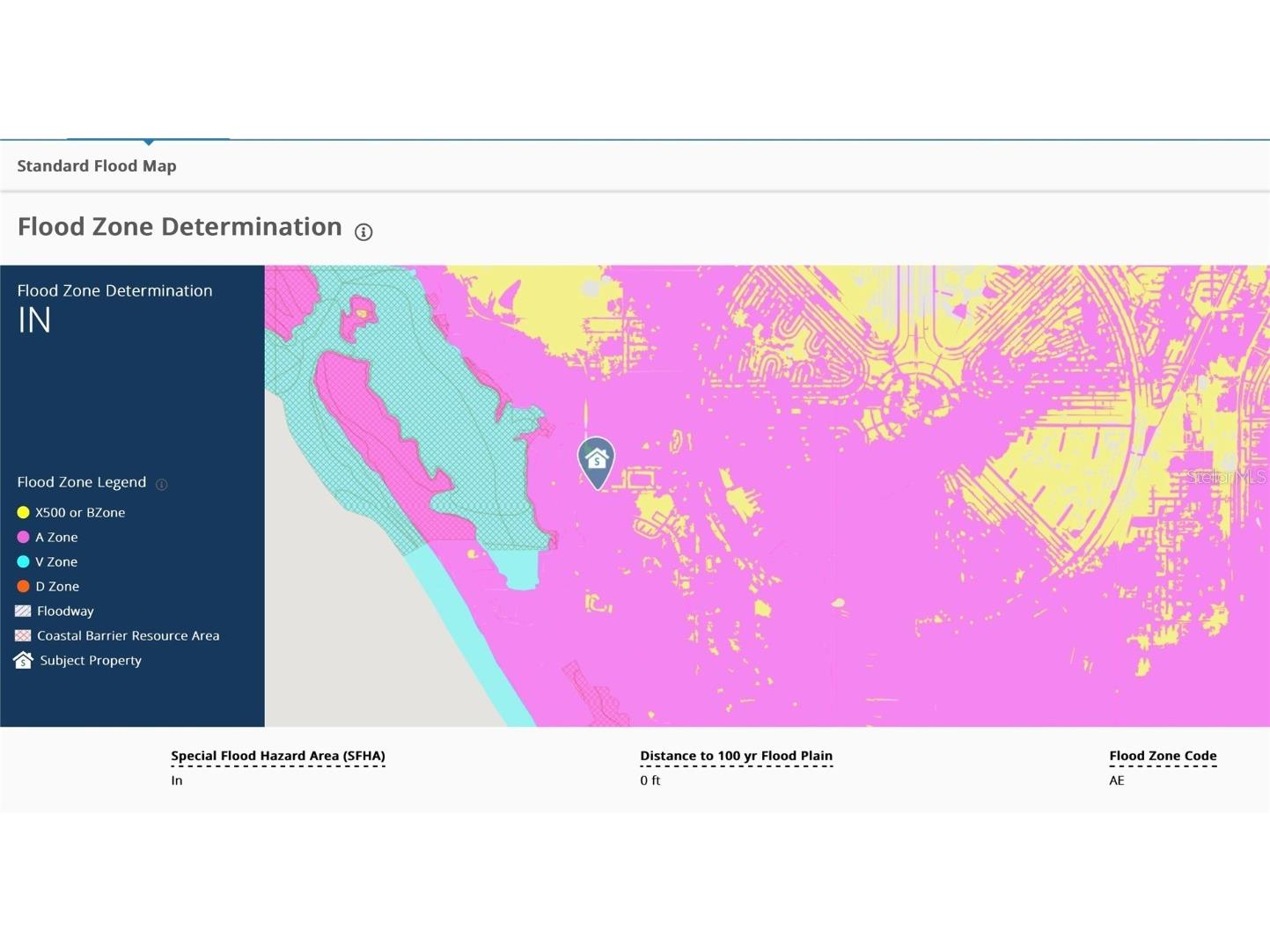This screenshot has width=1270, height=952.
Task: Click the Coastal Barrier Resource Area legend icon
Action: 24,635
